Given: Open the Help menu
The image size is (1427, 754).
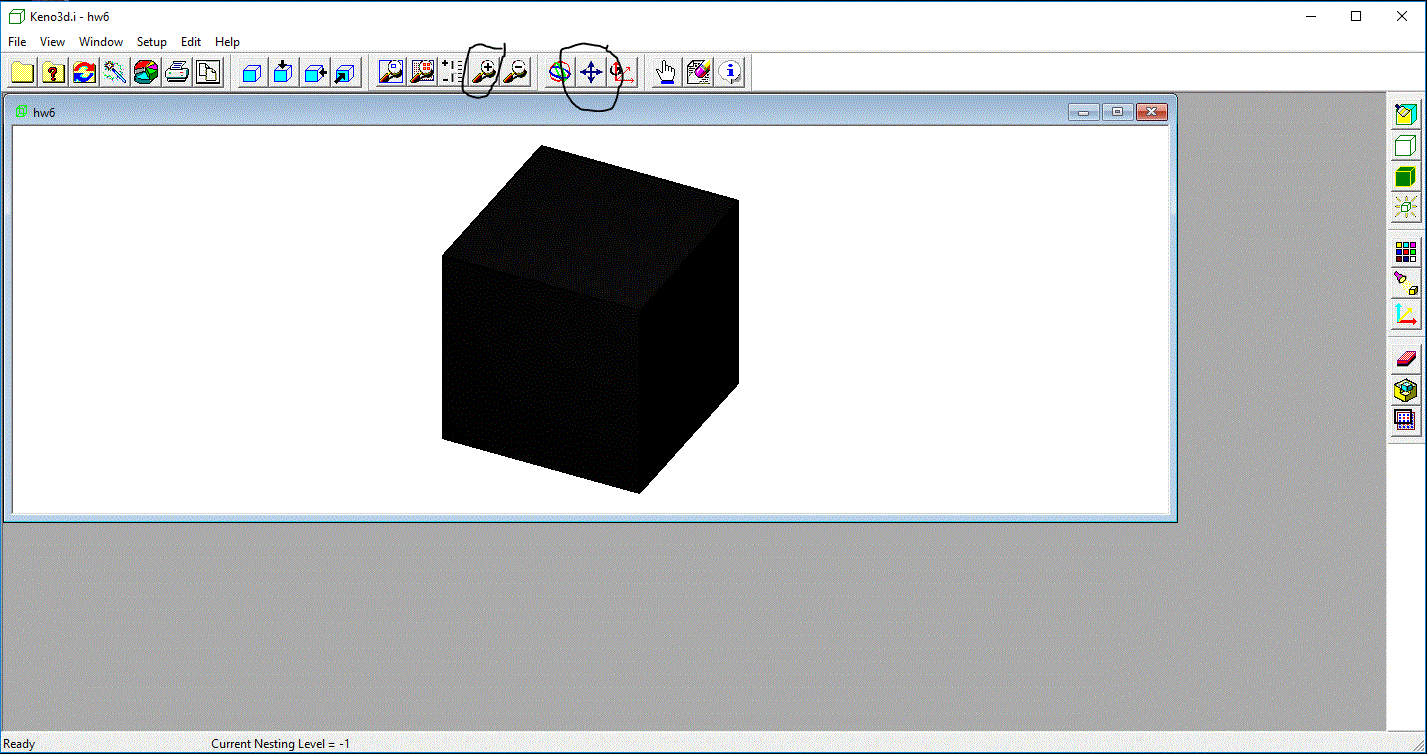Looking at the screenshot, I should click(x=227, y=42).
